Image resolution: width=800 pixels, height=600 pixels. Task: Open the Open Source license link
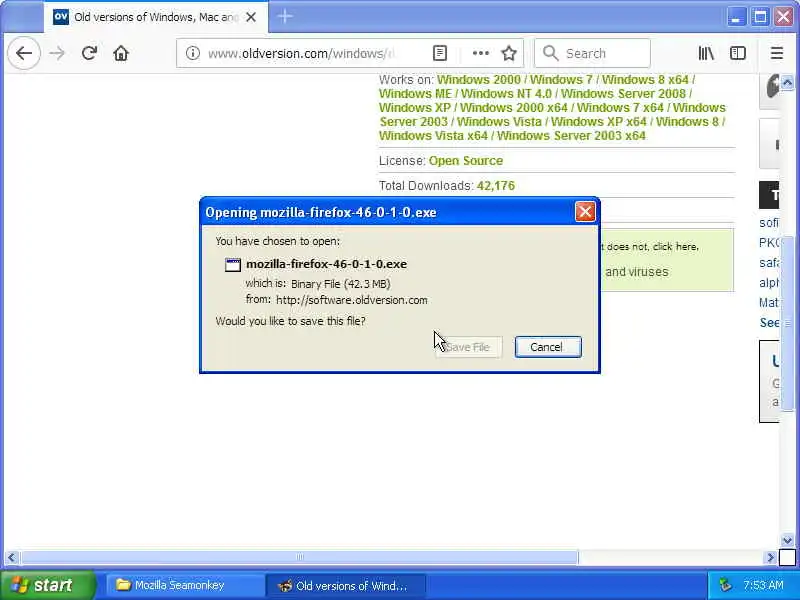click(x=466, y=161)
